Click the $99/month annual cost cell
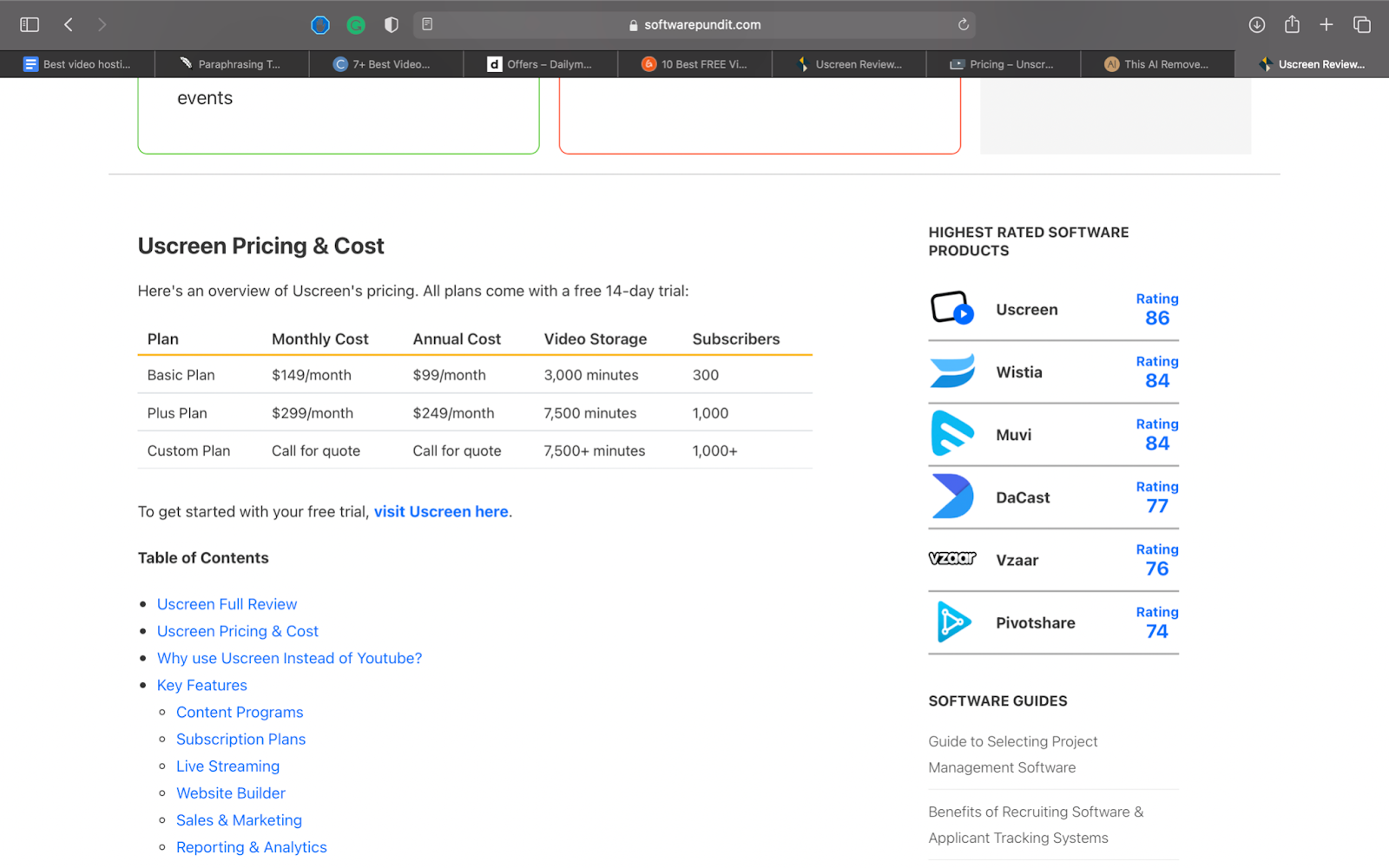Viewport: 1389px width, 868px height. coord(449,375)
